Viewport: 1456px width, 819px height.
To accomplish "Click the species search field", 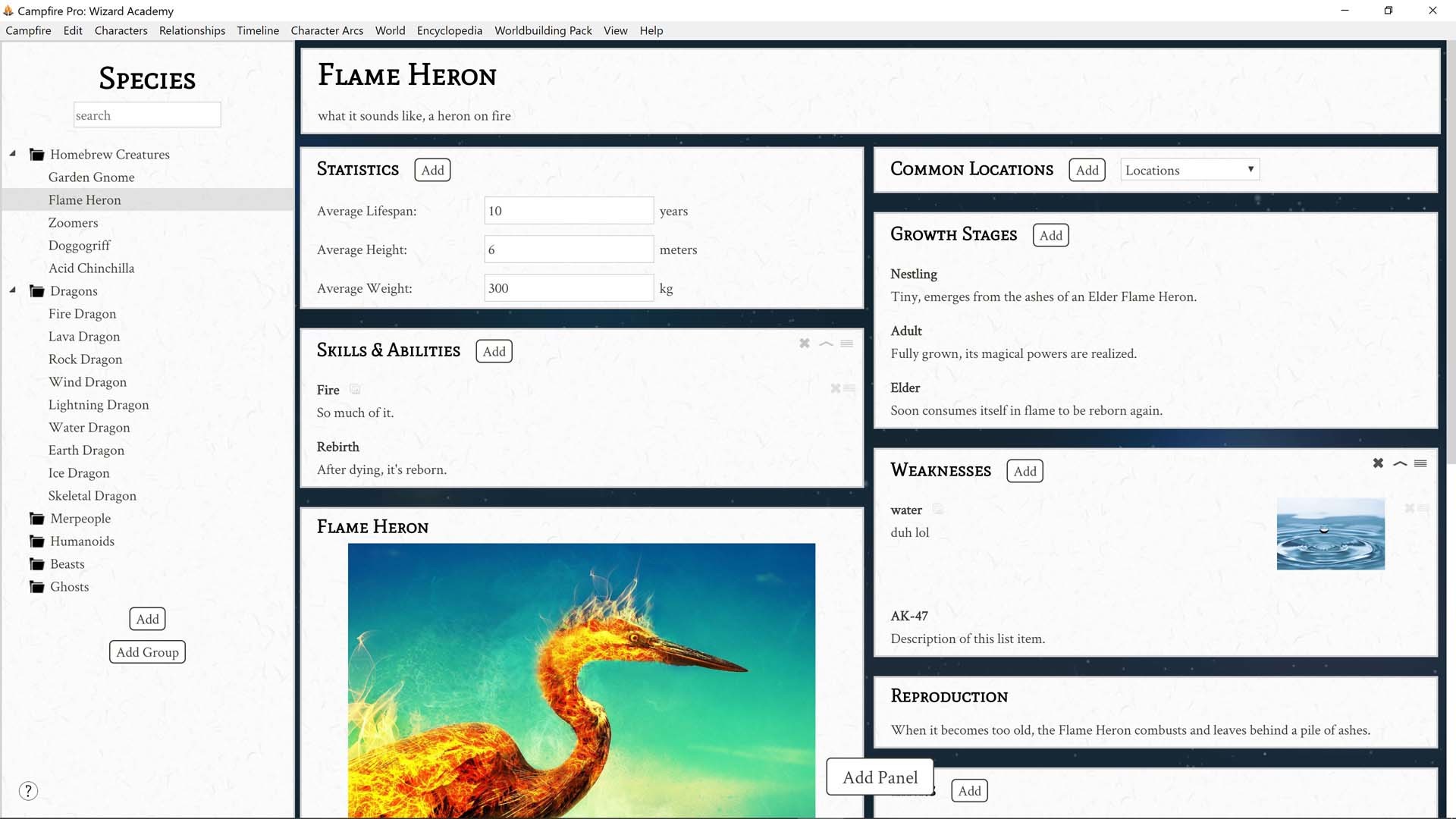I will [147, 115].
